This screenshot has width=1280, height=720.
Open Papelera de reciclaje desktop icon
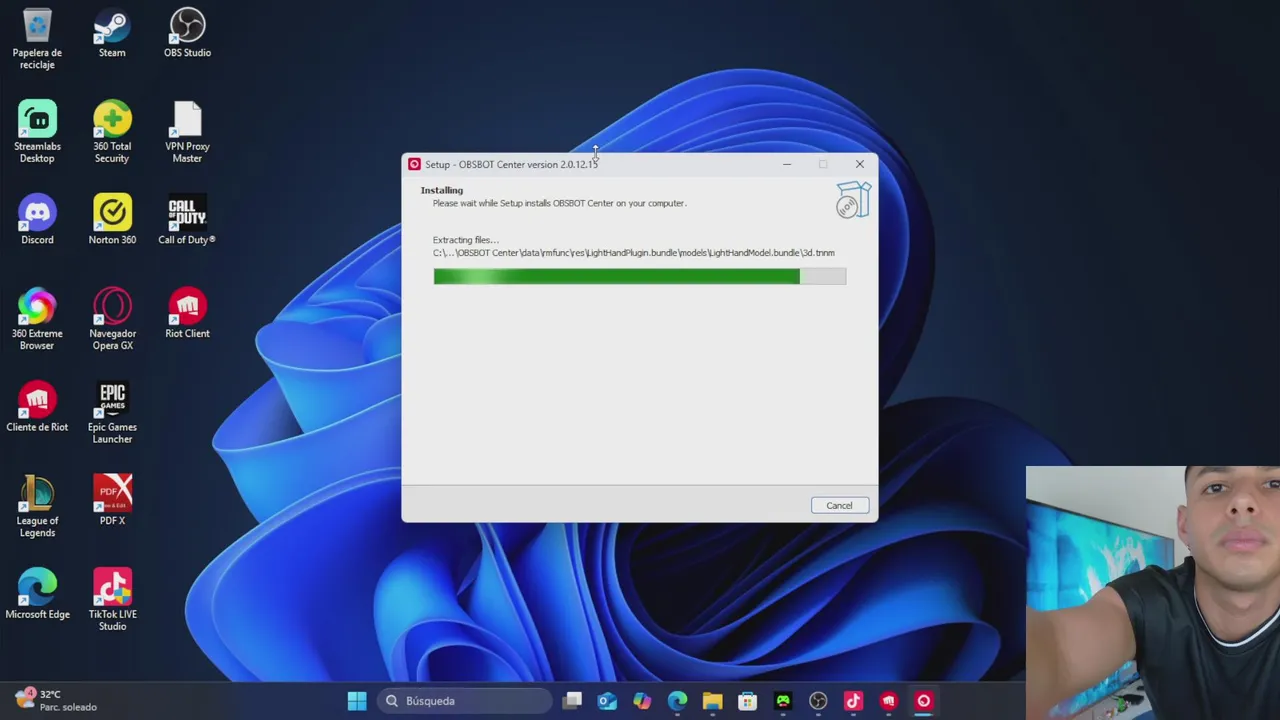[x=37, y=38]
